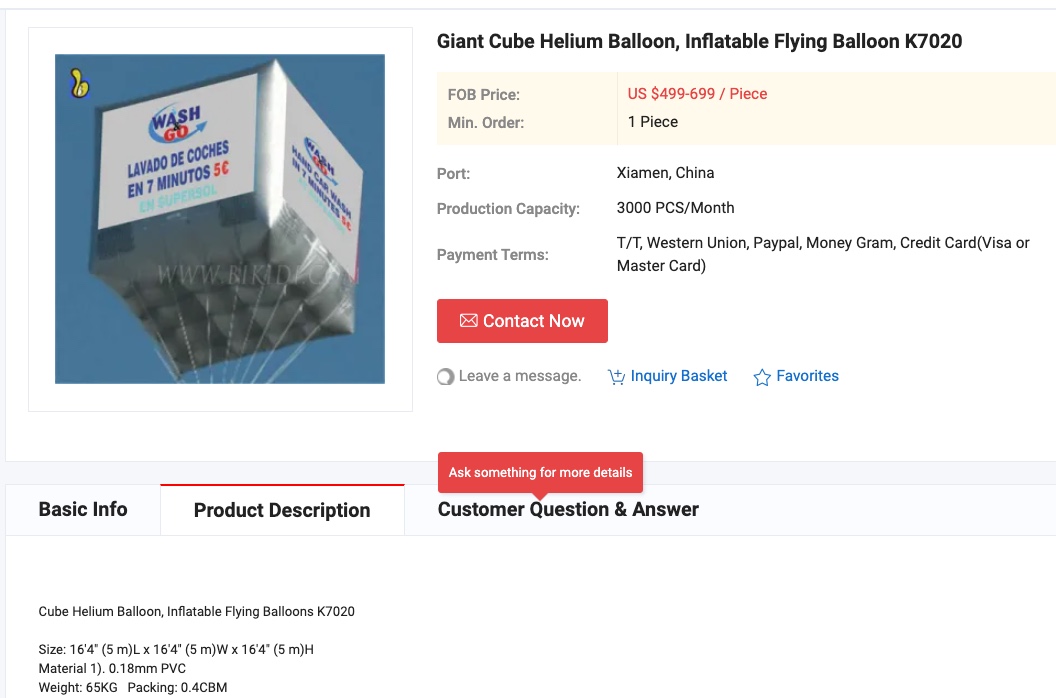Click the US $499-699 / Piece price
Screen dimensions: 1056x698
(x=697, y=94)
